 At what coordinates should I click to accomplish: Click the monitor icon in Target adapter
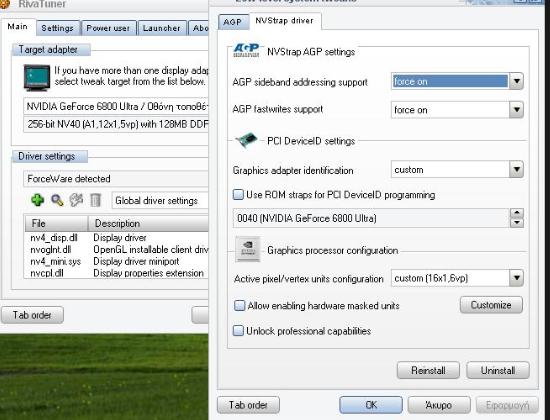[37, 77]
